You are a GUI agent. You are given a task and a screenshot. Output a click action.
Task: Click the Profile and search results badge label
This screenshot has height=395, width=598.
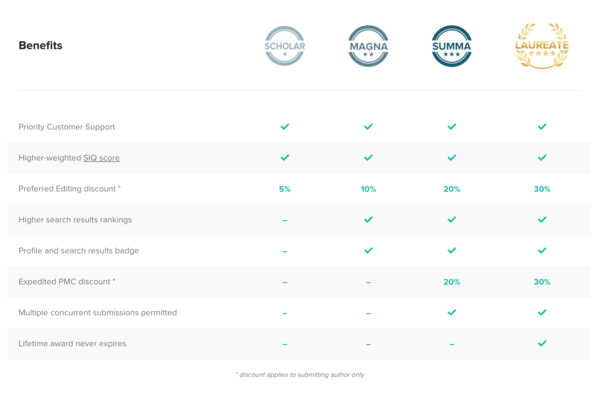tap(79, 251)
